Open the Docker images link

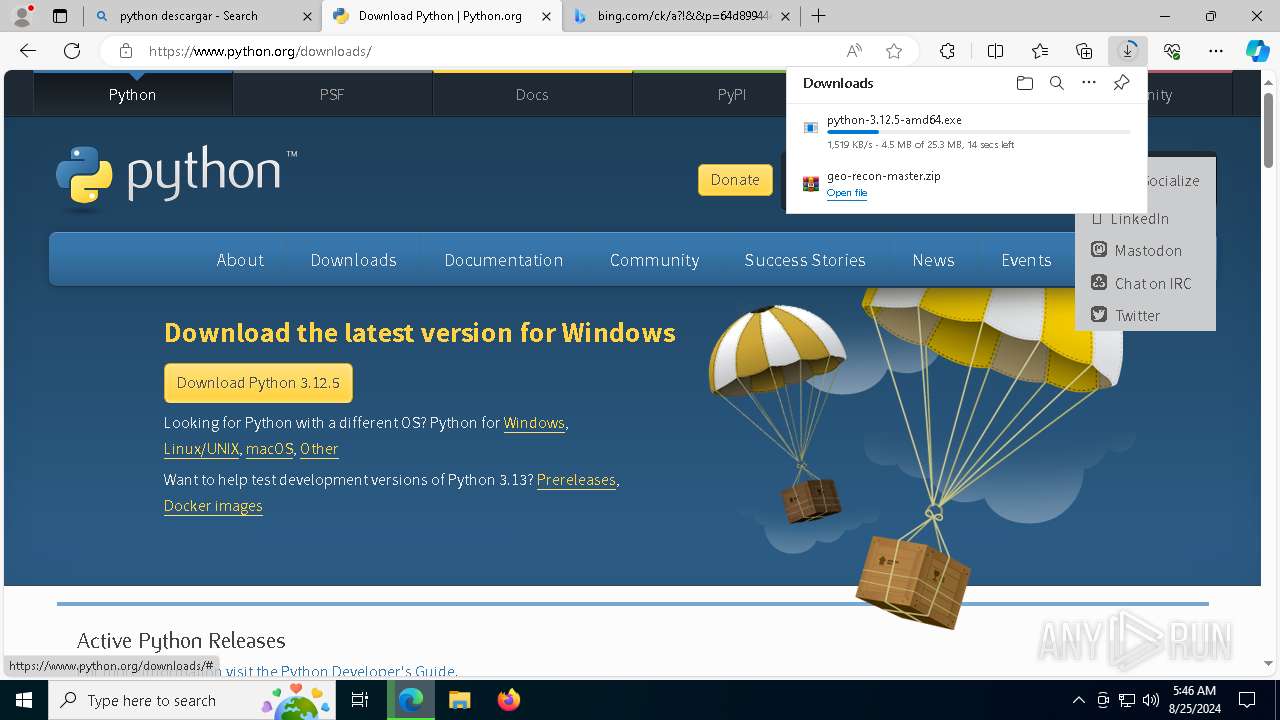tap(213, 506)
